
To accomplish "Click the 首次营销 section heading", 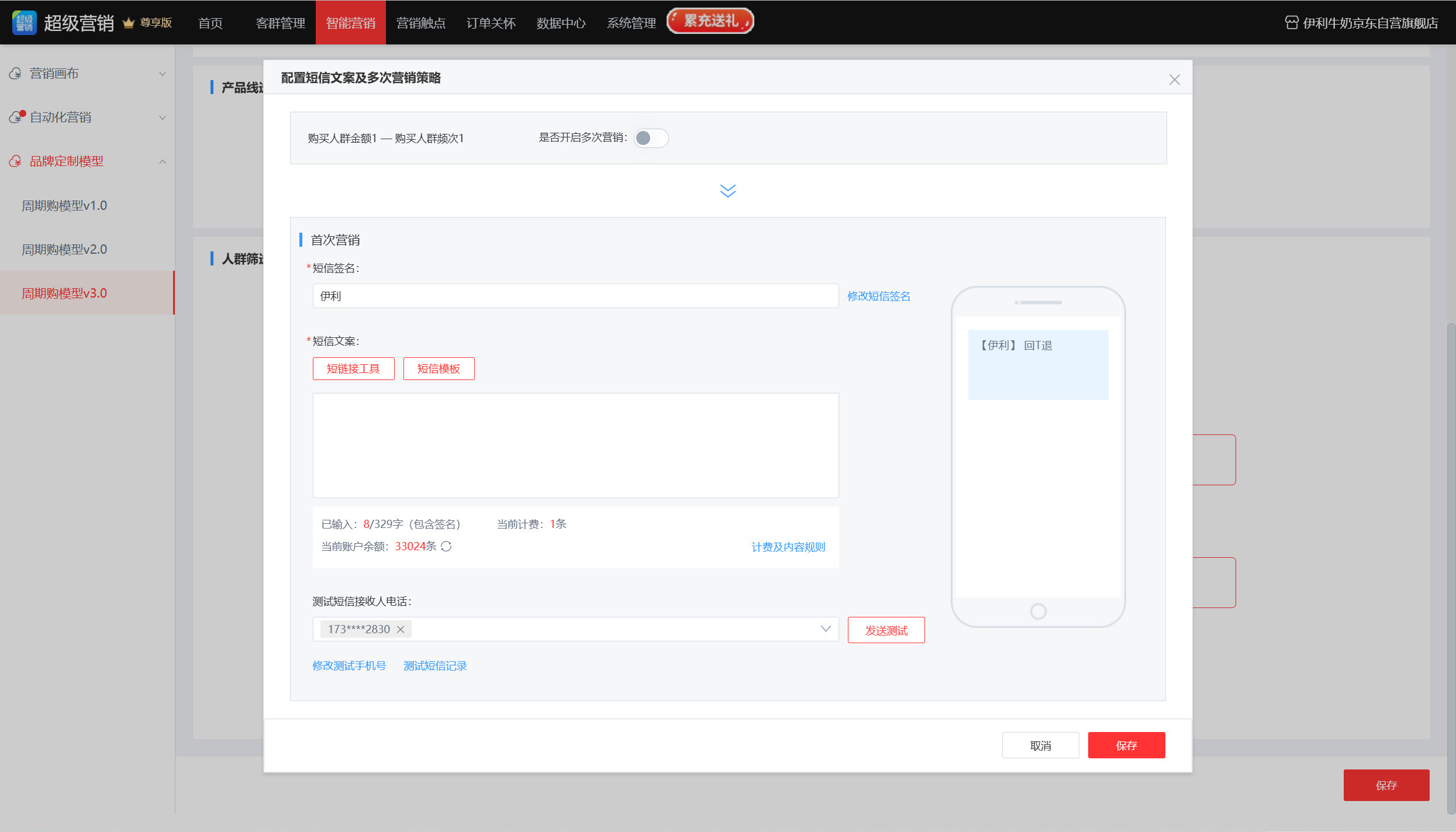I will click(x=335, y=240).
